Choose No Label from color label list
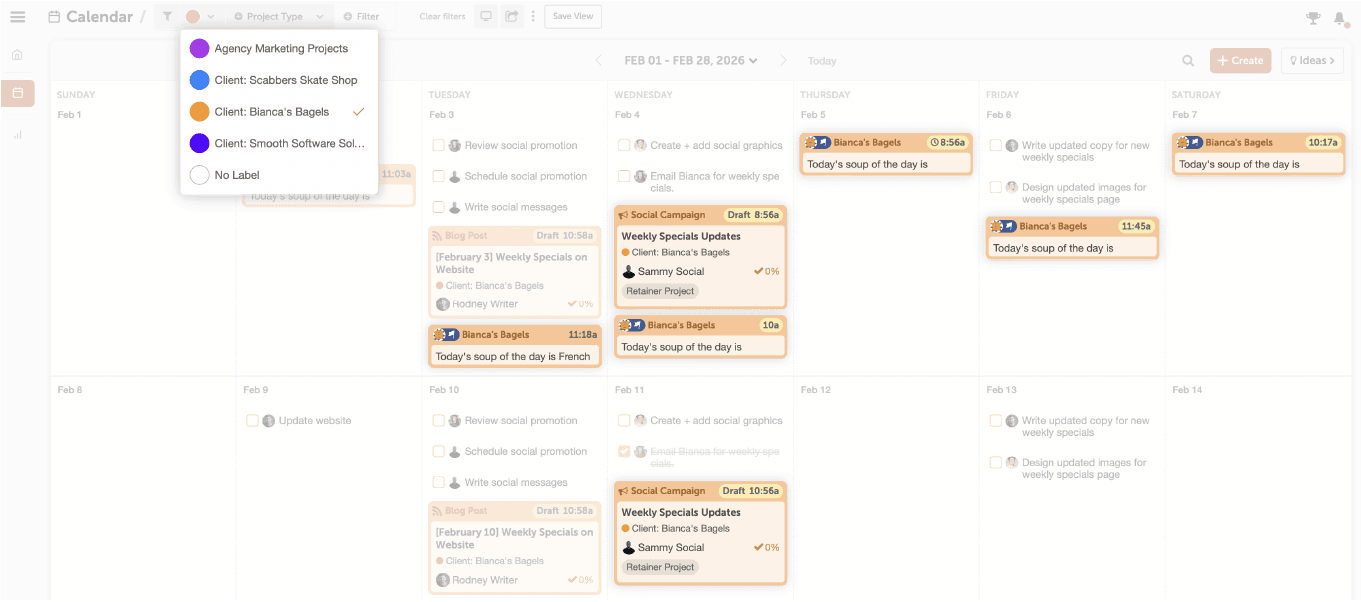The height and width of the screenshot is (602, 1361). coord(279,175)
